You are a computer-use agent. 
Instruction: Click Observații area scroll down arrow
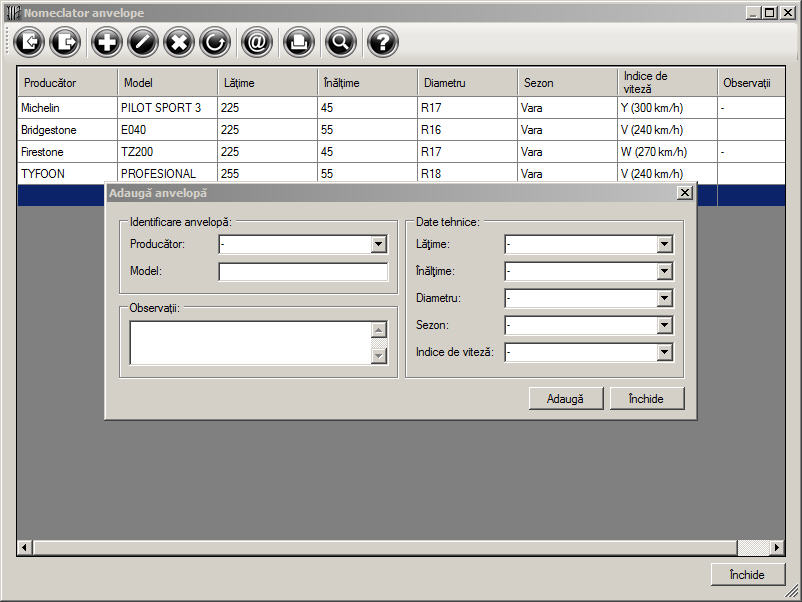pyautogui.click(x=378, y=355)
